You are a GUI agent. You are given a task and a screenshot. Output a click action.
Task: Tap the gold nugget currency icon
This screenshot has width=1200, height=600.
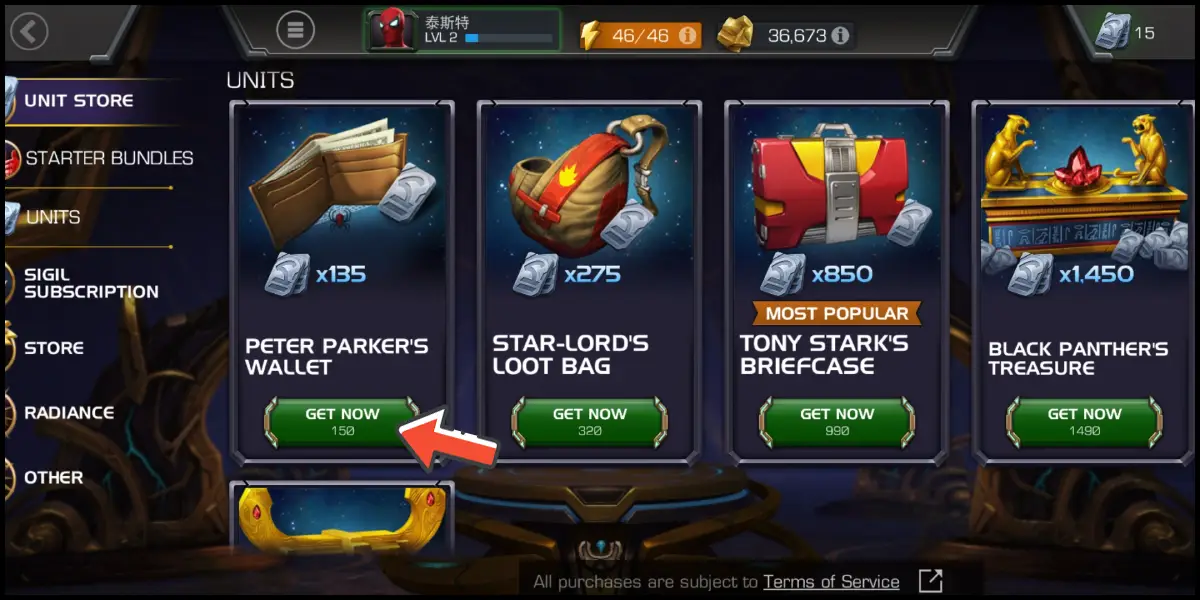click(x=738, y=35)
